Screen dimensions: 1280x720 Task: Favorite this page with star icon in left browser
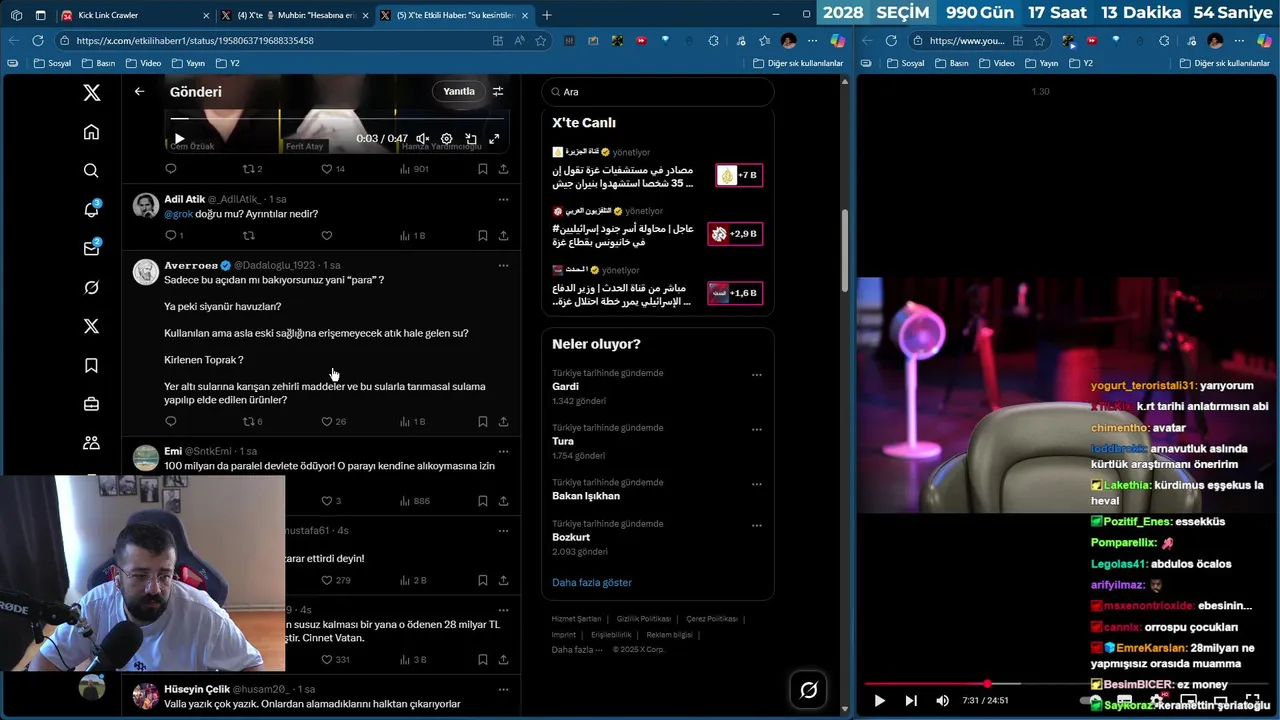(541, 41)
